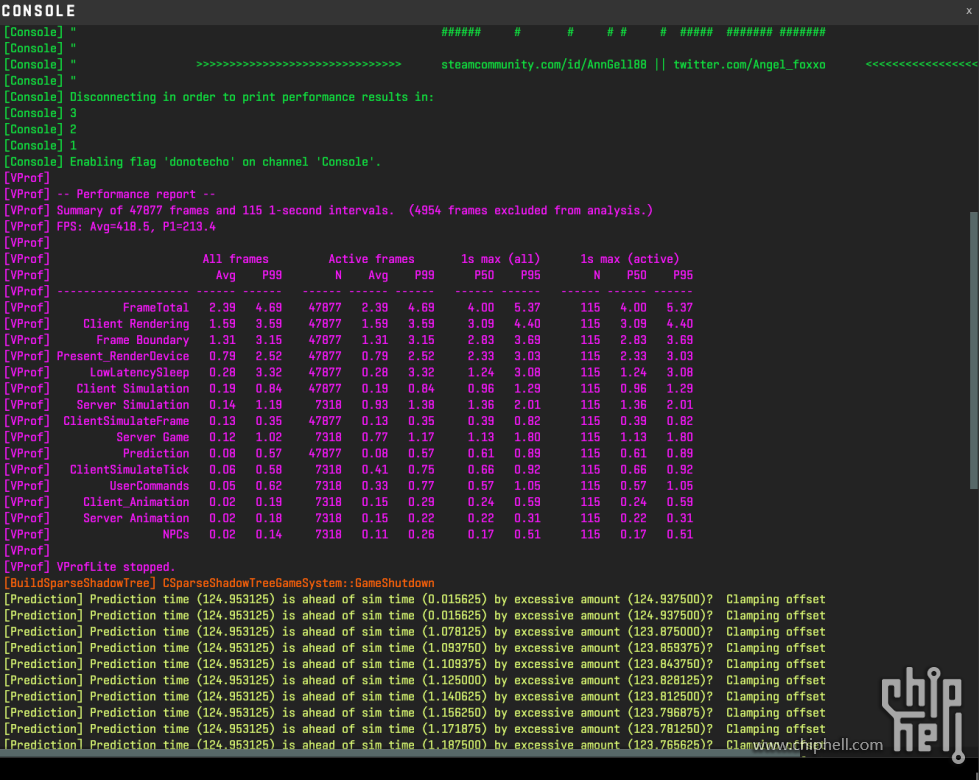Click the 47877 frame count in the FrameTotal row
Image resolution: width=979 pixels, height=780 pixels.
(325, 308)
